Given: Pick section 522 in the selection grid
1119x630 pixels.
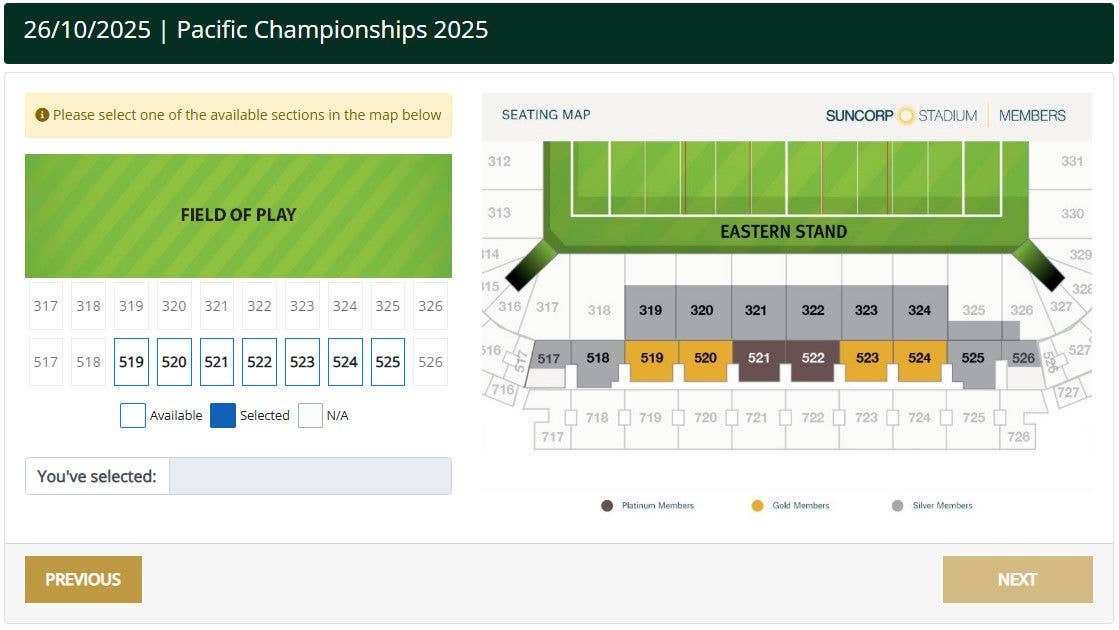Looking at the screenshot, I should click(259, 362).
